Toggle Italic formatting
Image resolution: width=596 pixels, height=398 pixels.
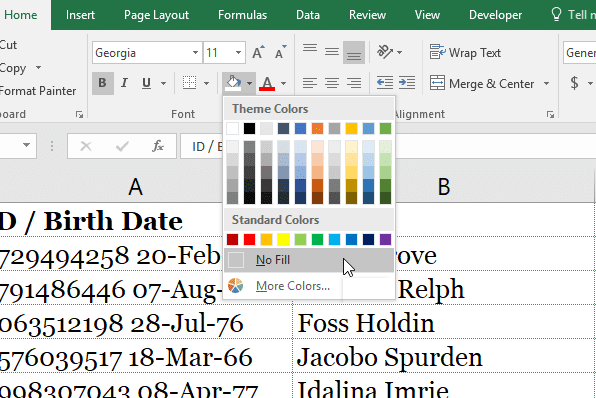click(x=124, y=83)
